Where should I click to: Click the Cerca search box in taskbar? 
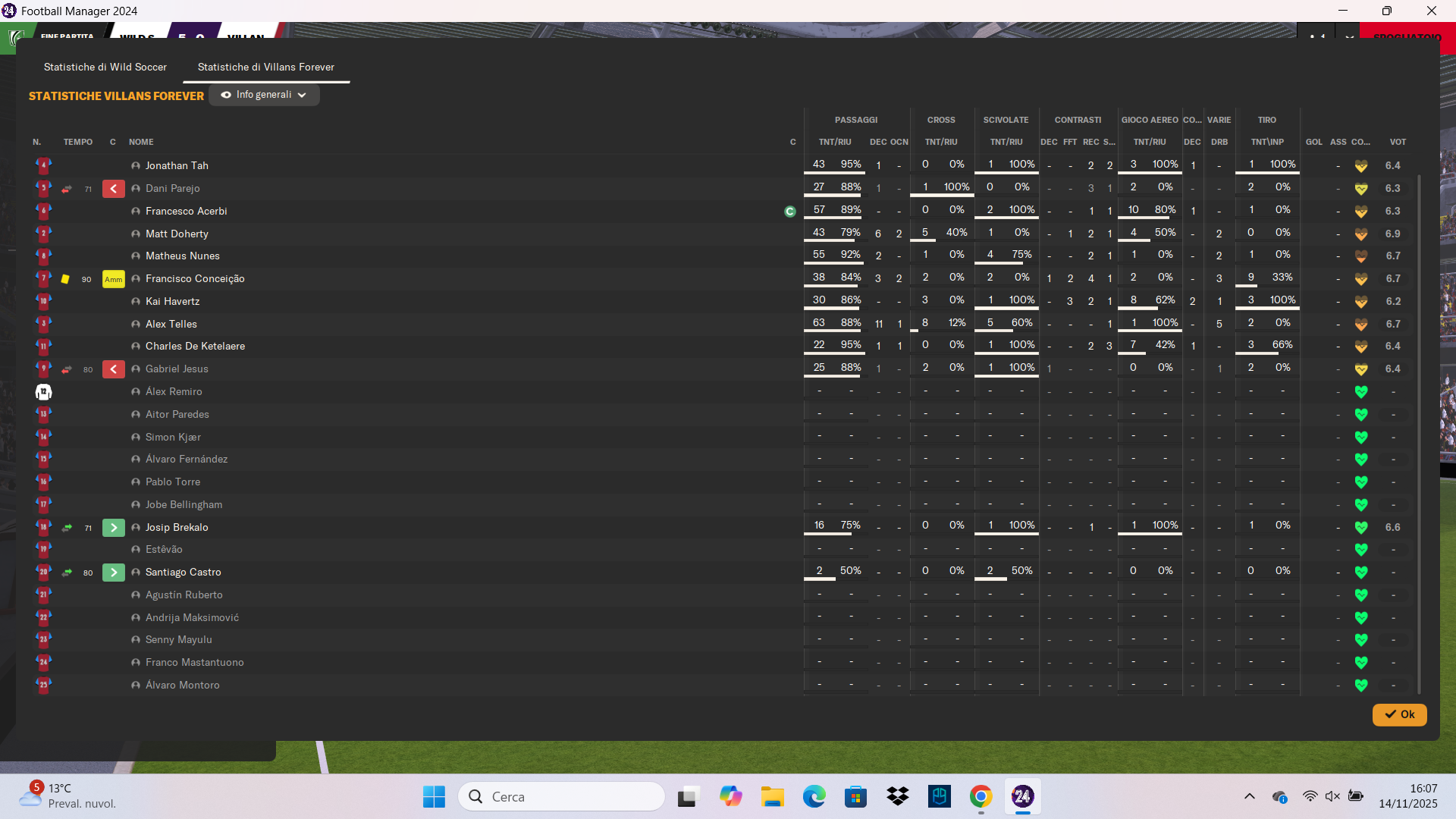(561, 796)
